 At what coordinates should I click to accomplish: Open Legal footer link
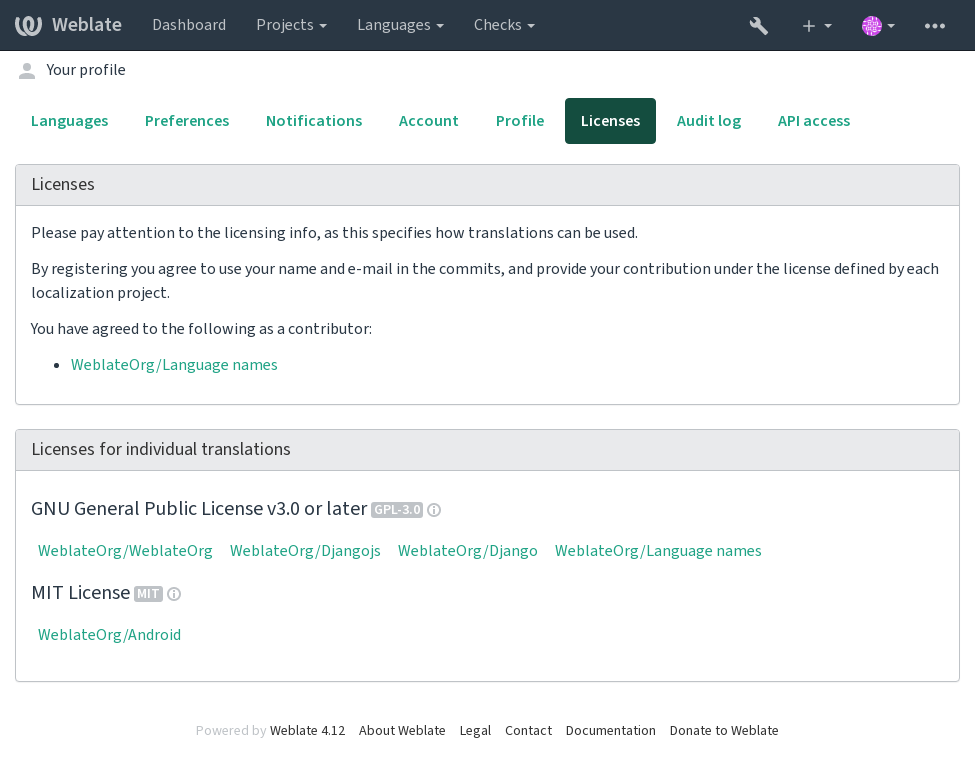pyautogui.click(x=475, y=730)
